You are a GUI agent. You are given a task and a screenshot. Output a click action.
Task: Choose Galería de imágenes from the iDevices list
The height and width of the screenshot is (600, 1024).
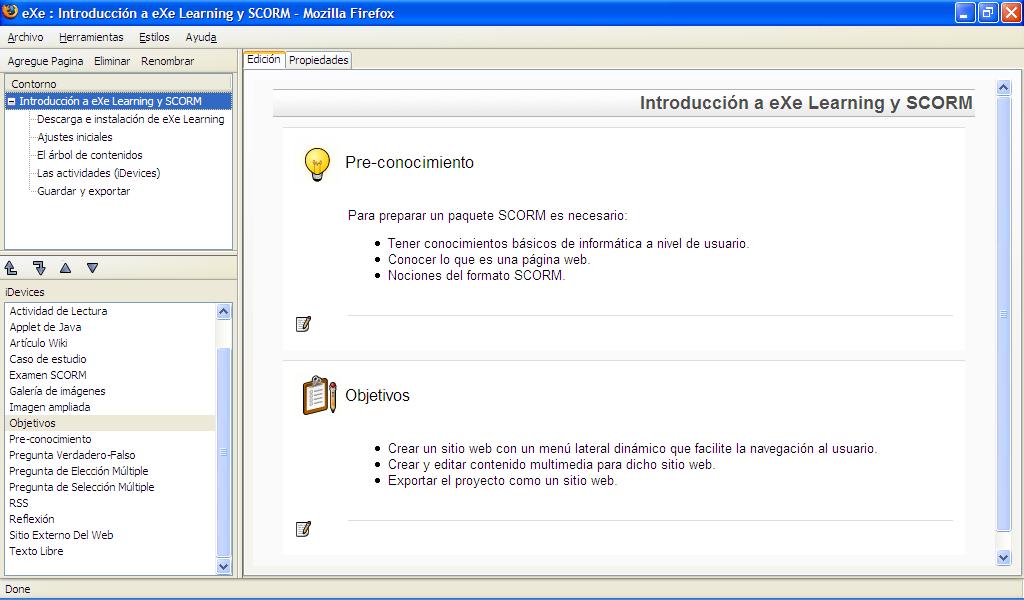pos(57,391)
